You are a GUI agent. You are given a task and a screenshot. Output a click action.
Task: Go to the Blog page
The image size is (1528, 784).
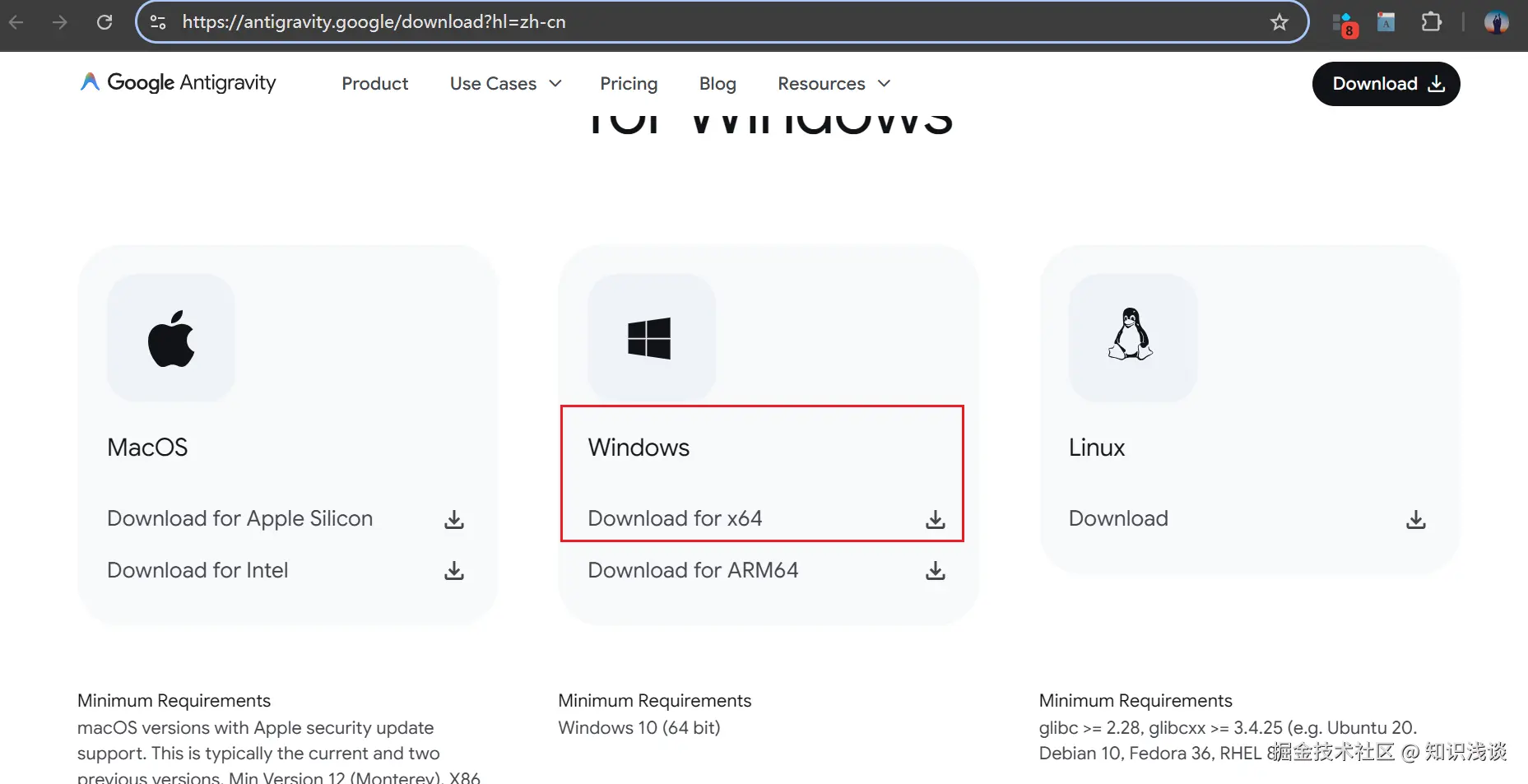pos(718,84)
